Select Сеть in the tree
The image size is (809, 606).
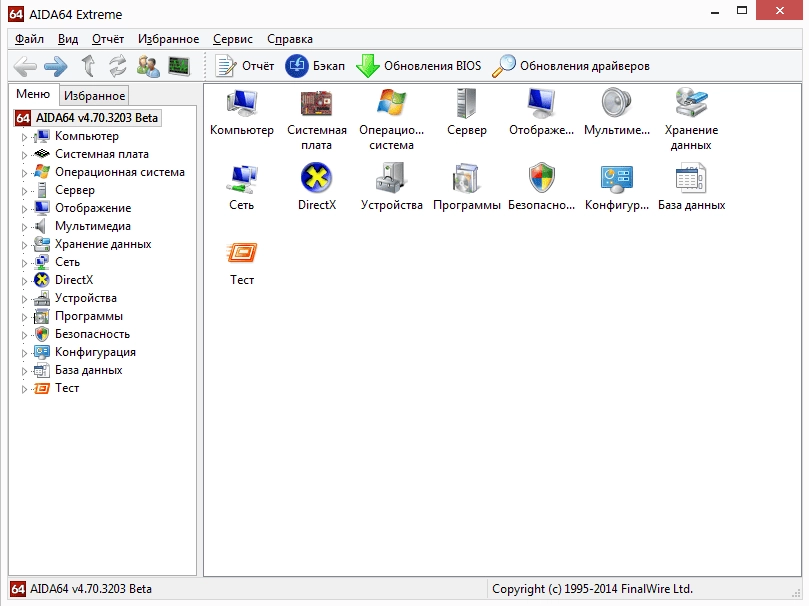[68, 262]
